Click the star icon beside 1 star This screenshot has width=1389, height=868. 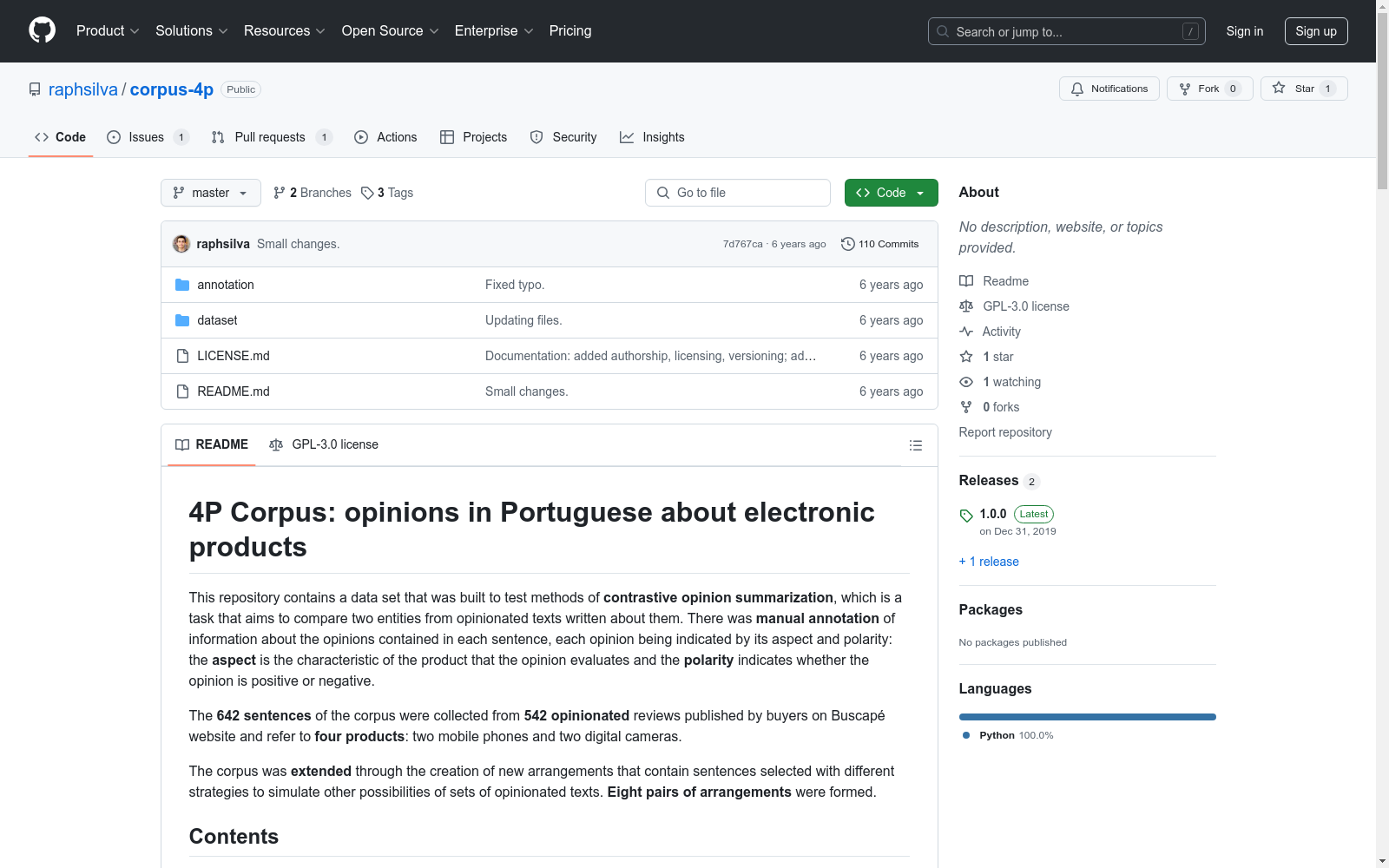pyautogui.click(x=966, y=357)
